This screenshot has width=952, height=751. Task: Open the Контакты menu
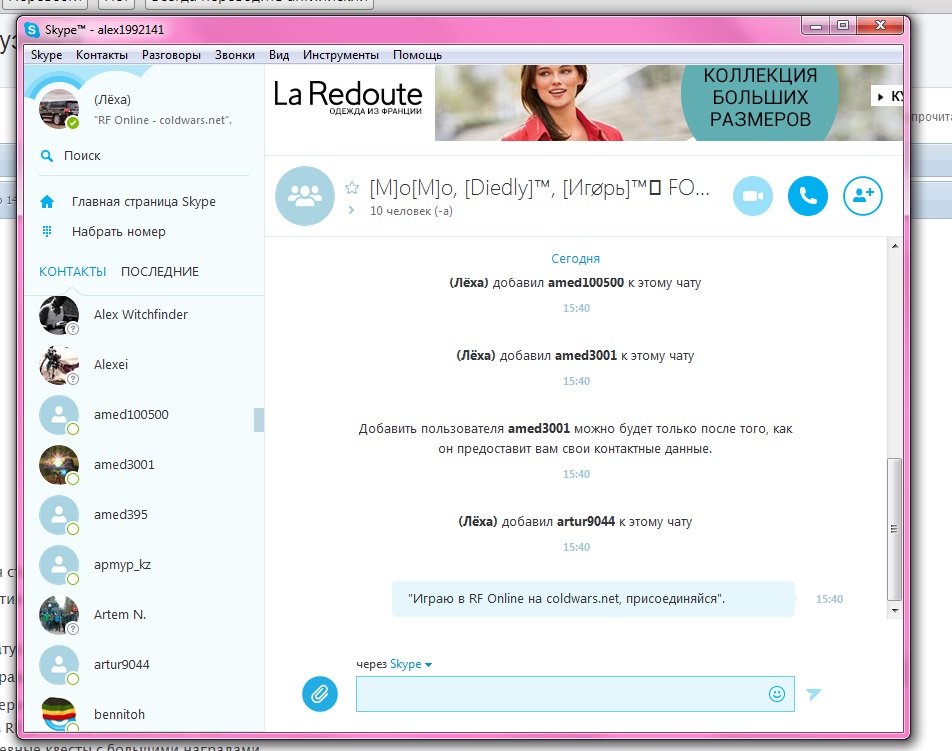101,55
